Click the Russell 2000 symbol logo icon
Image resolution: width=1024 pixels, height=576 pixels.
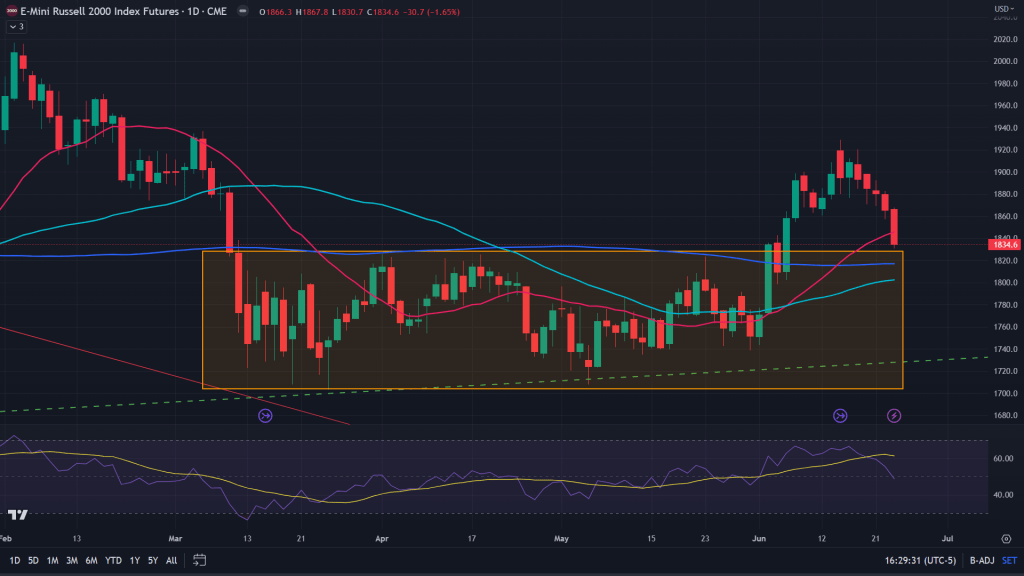[9, 11]
